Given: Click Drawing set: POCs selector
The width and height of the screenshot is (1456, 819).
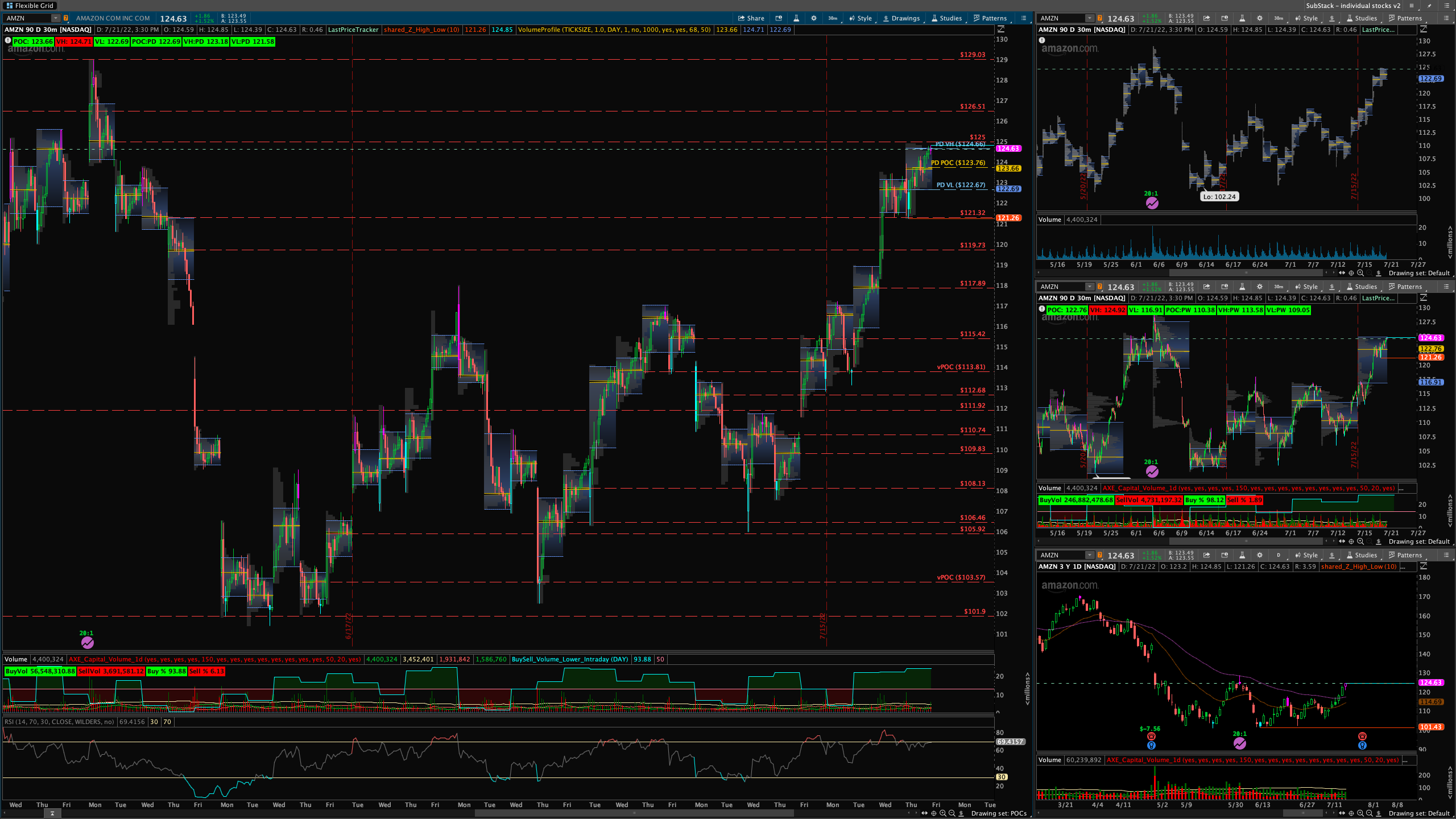Looking at the screenshot, I should click(x=998, y=813).
